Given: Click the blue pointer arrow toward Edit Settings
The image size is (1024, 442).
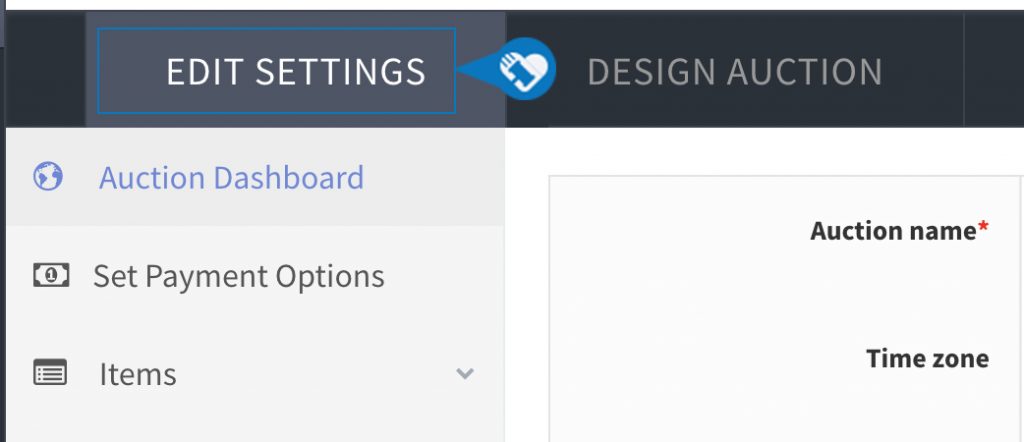Looking at the screenshot, I should [x=477, y=69].
